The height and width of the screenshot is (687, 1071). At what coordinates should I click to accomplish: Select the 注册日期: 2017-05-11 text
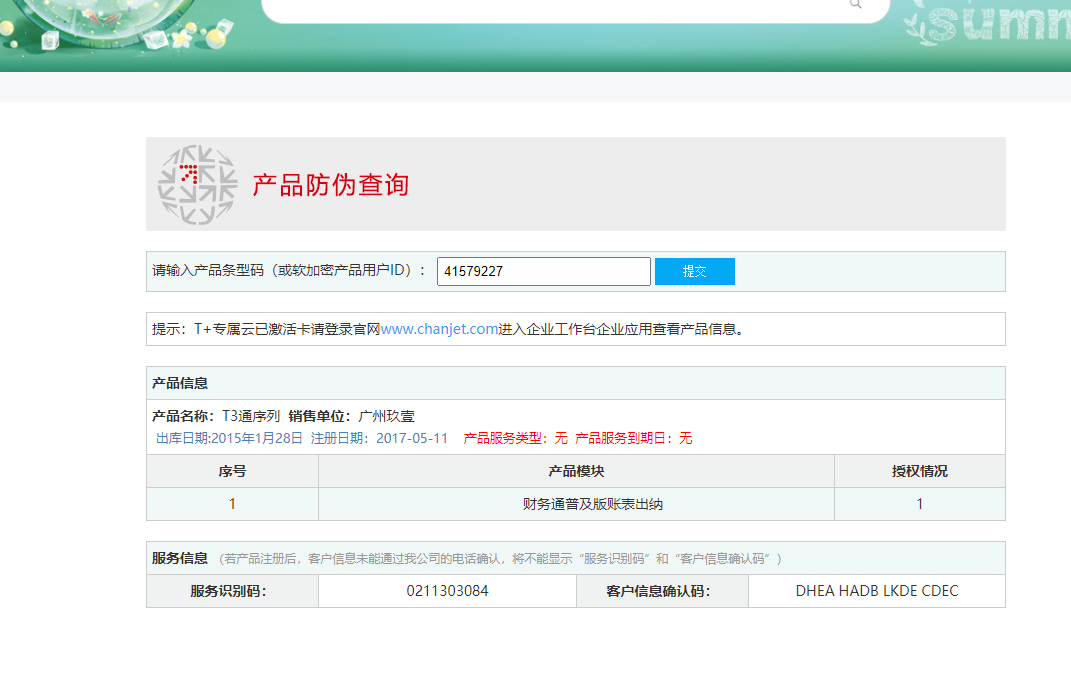point(379,438)
